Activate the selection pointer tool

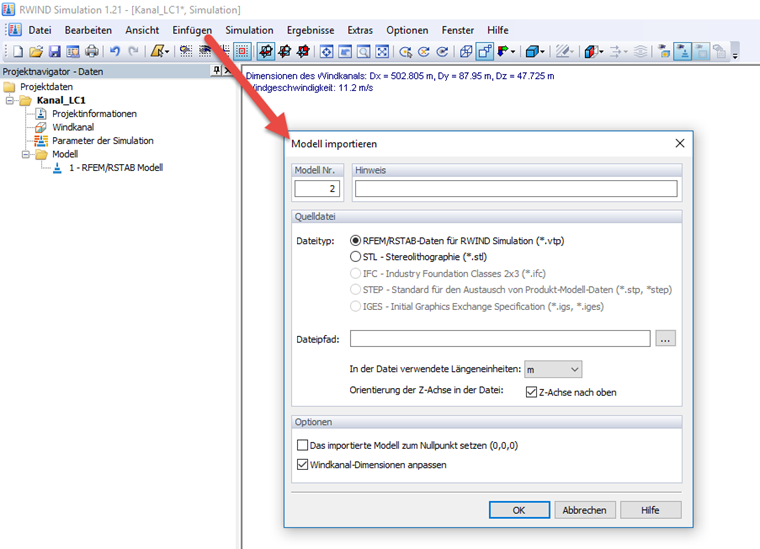[x=157, y=51]
